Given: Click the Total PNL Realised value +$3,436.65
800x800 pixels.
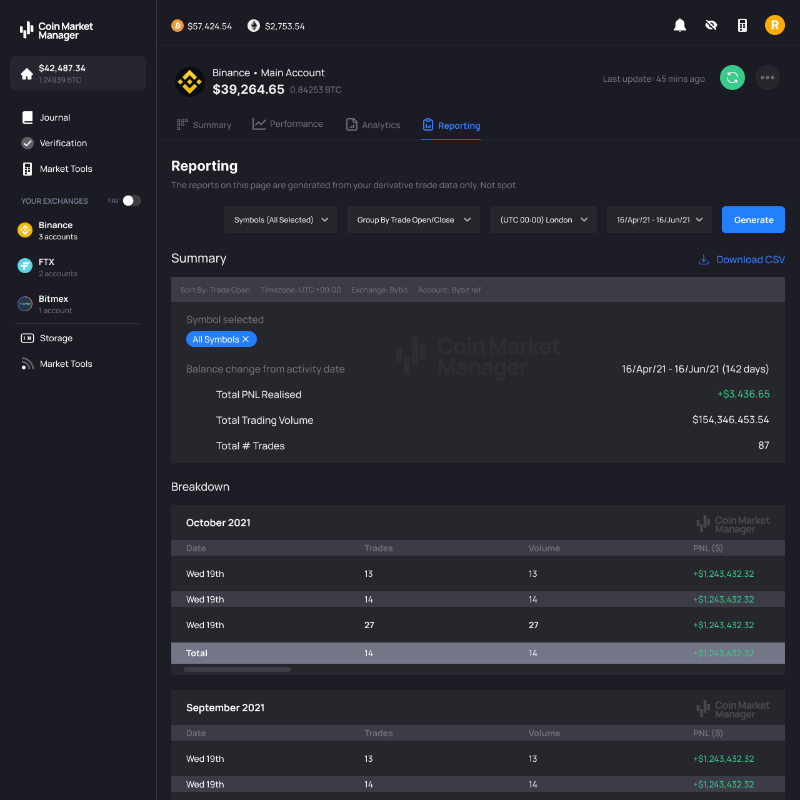Looking at the screenshot, I should [x=743, y=394].
